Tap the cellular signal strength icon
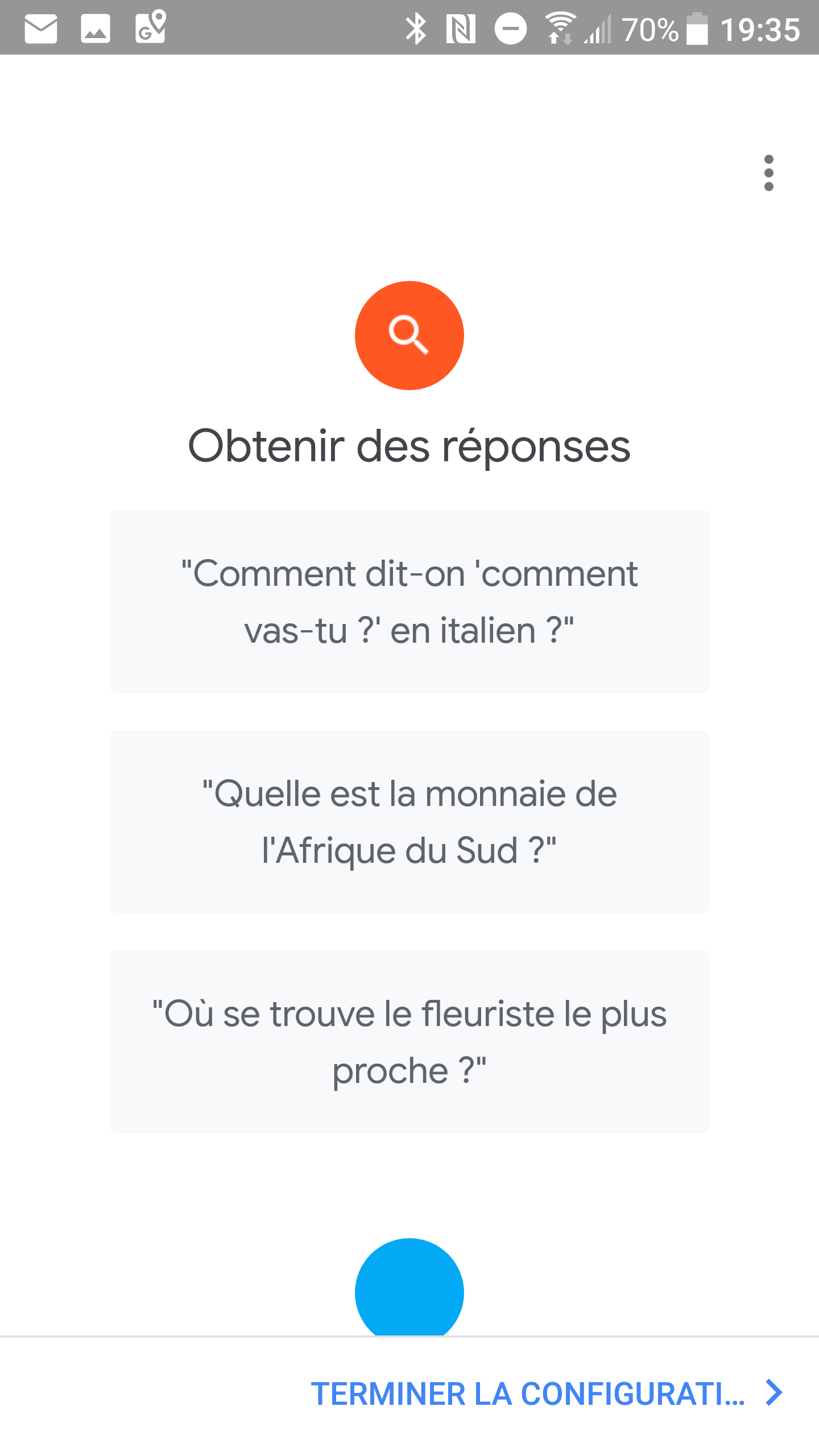The image size is (819, 1456). (x=597, y=30)
